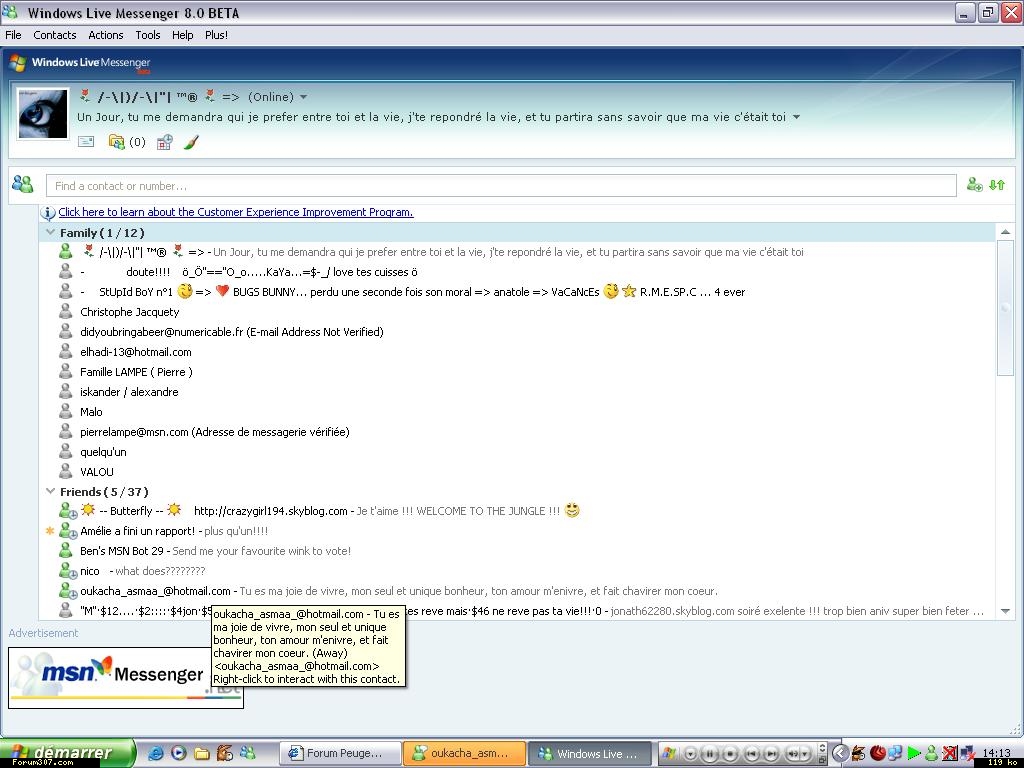This screenshot has height=768, width=1024.
Task: Launch Windows Media Player from quick launch
Action: pos(179,753)
